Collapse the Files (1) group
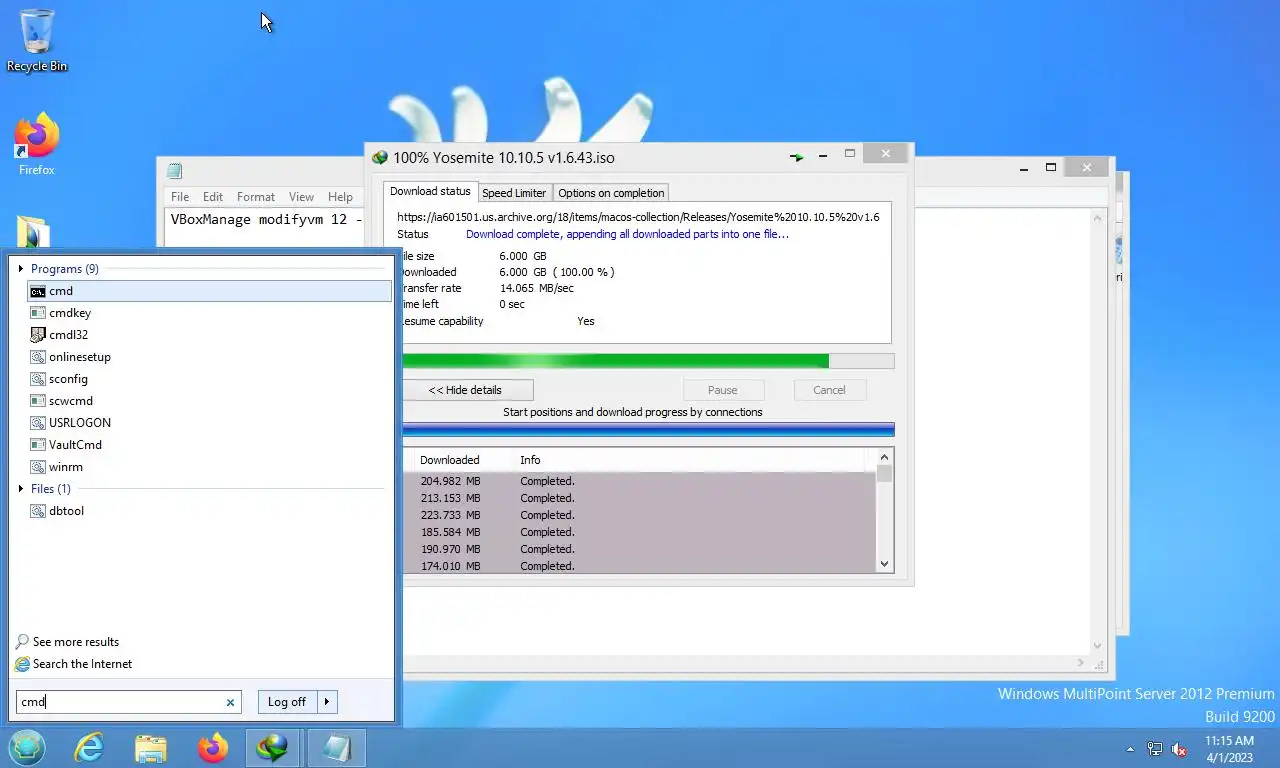1280x768 pixels. point(21,489)
